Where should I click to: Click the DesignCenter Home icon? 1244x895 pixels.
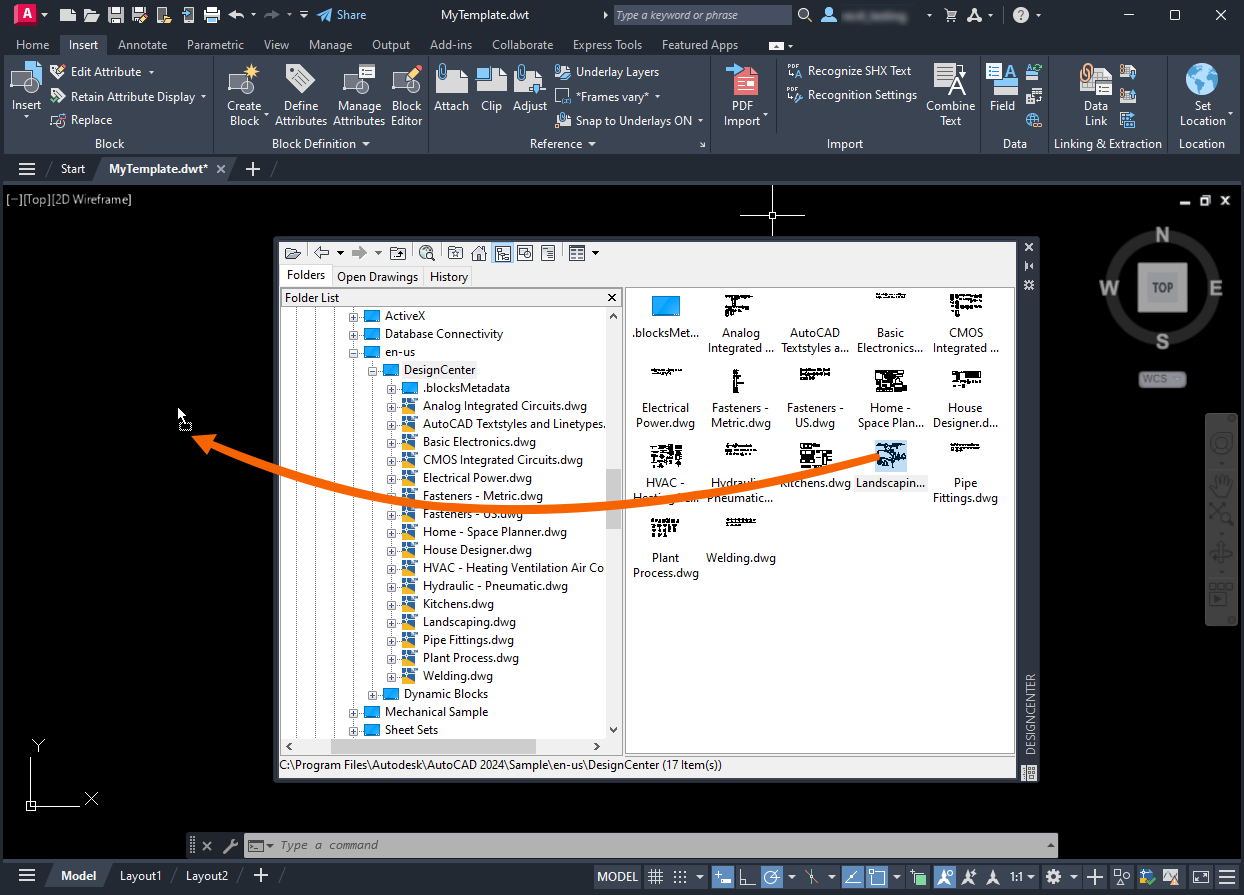coord(478,253)
